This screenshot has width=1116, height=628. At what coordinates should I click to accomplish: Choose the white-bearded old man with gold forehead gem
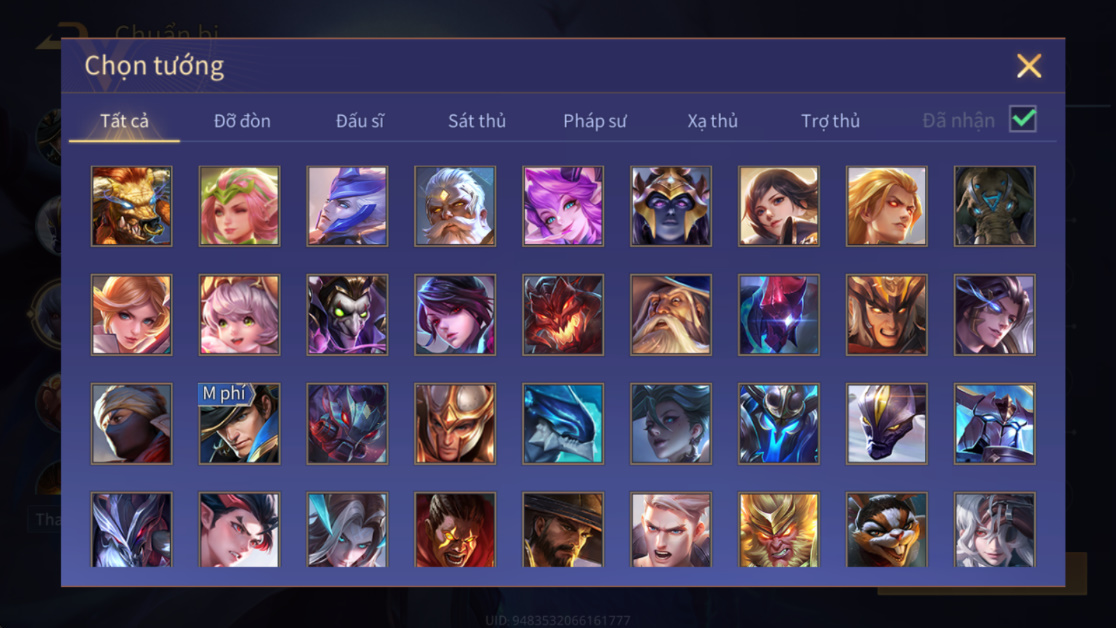coord(455,206)
